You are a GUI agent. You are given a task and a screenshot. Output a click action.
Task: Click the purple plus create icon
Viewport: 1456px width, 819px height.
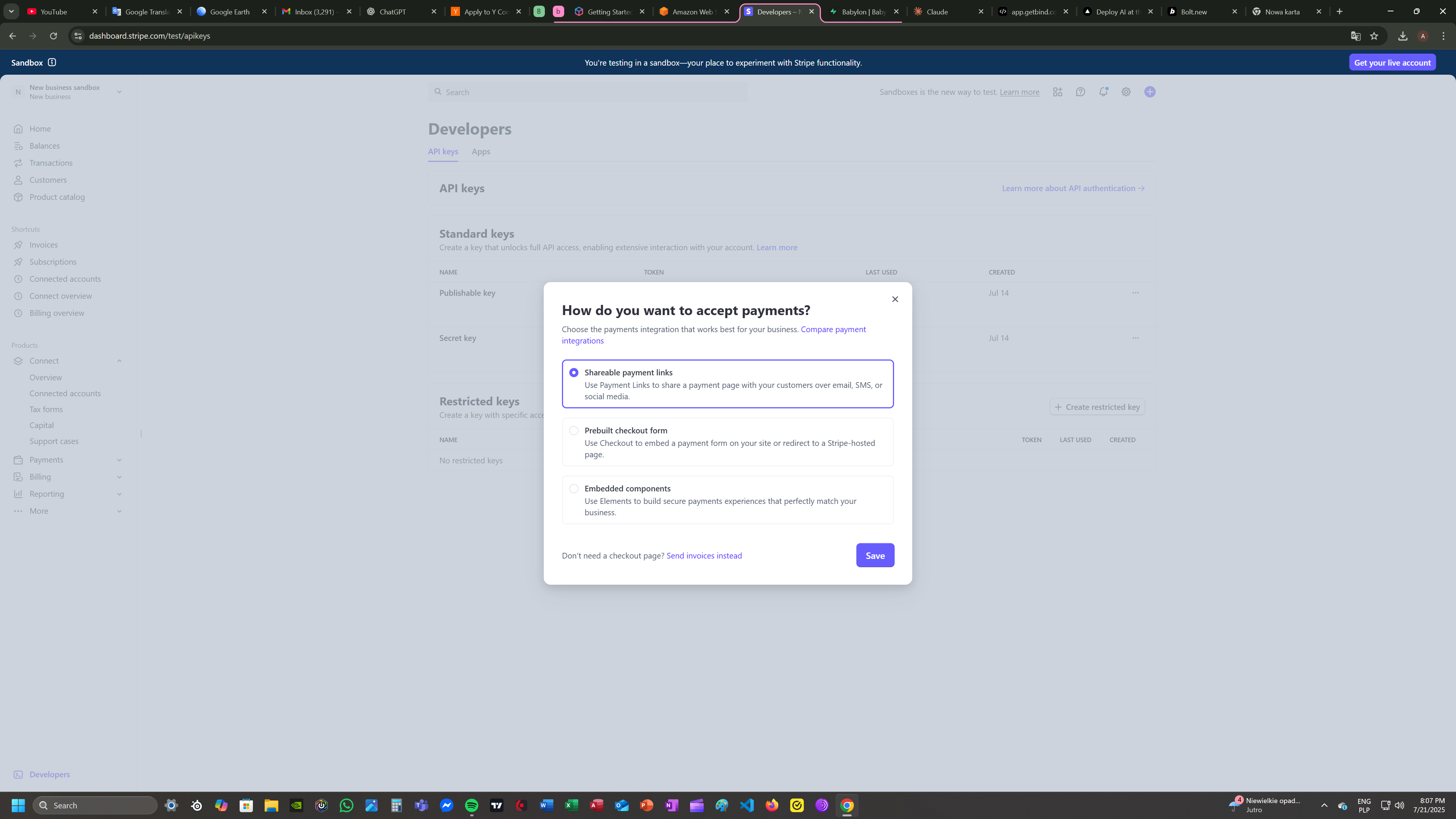click(1150, 92)
